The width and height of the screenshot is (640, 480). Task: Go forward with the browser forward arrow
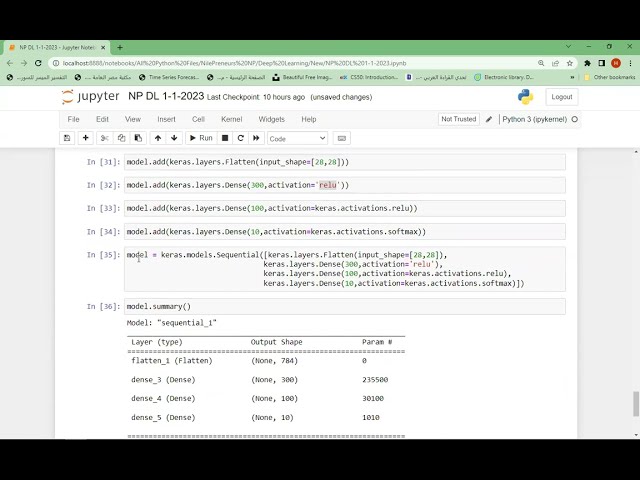pyautogui.click(x=24, y=63)
